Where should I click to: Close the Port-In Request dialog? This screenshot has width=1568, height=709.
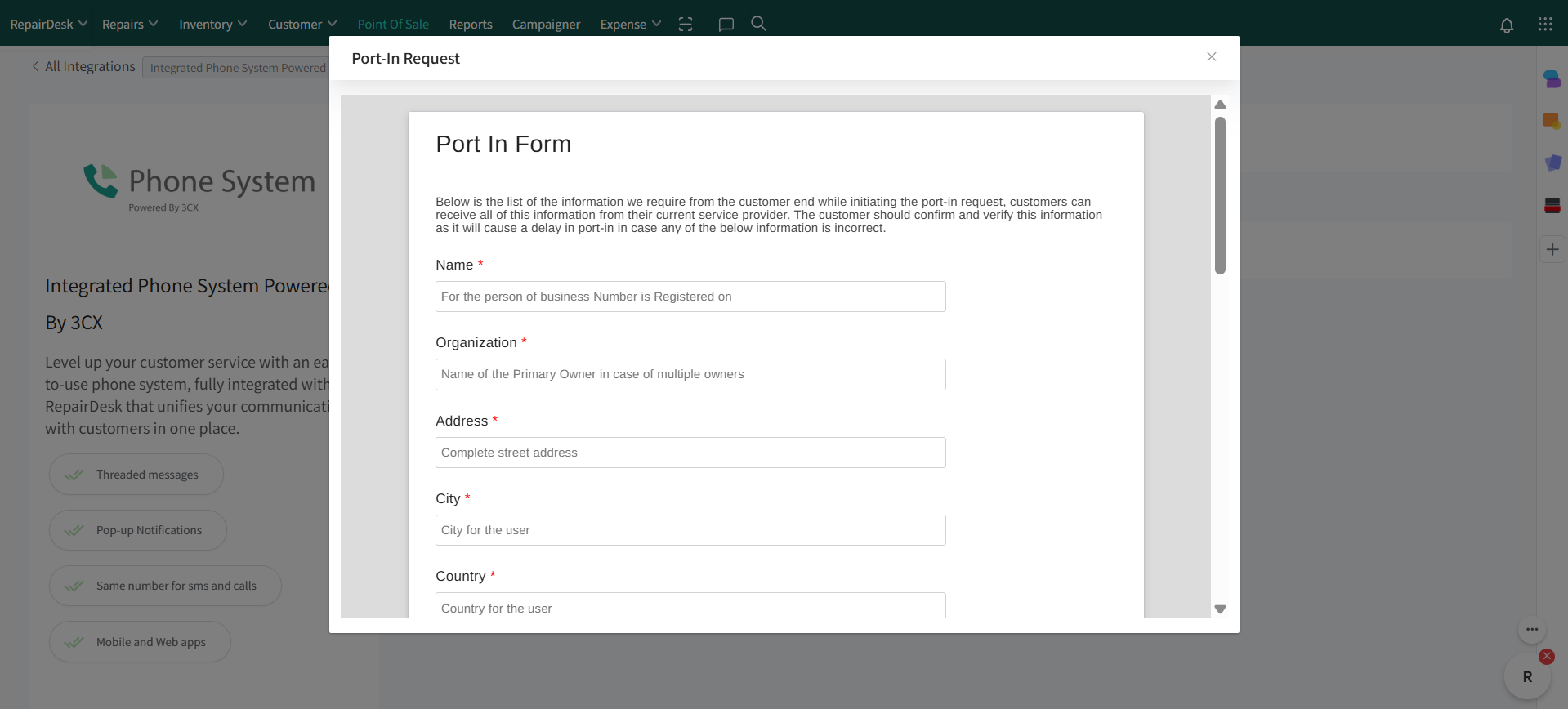[x=1211, y=57]
